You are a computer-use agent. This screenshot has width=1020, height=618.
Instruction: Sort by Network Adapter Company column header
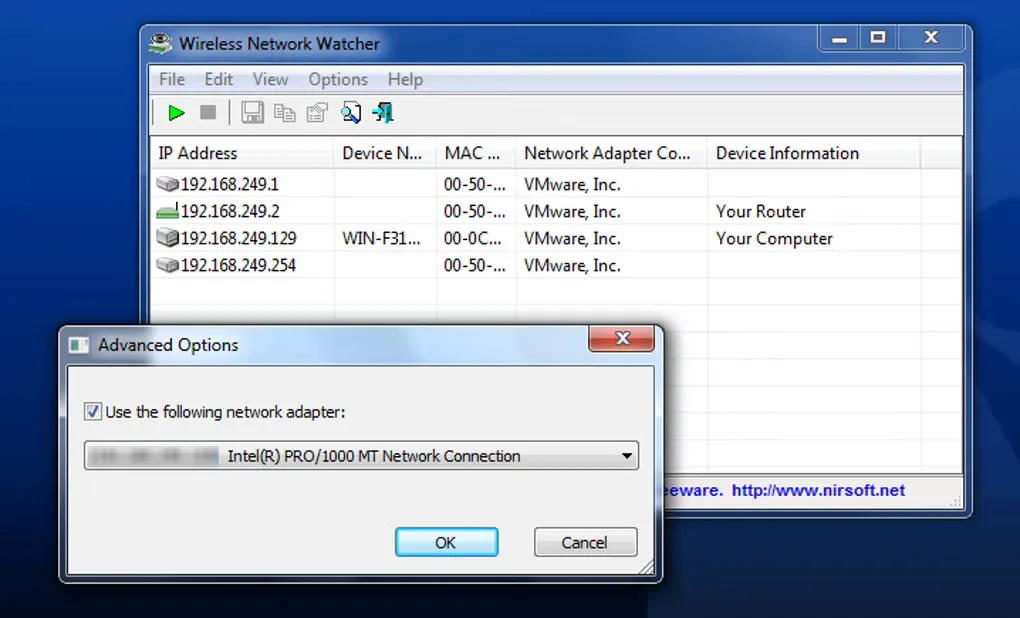(x=611, y=154)
